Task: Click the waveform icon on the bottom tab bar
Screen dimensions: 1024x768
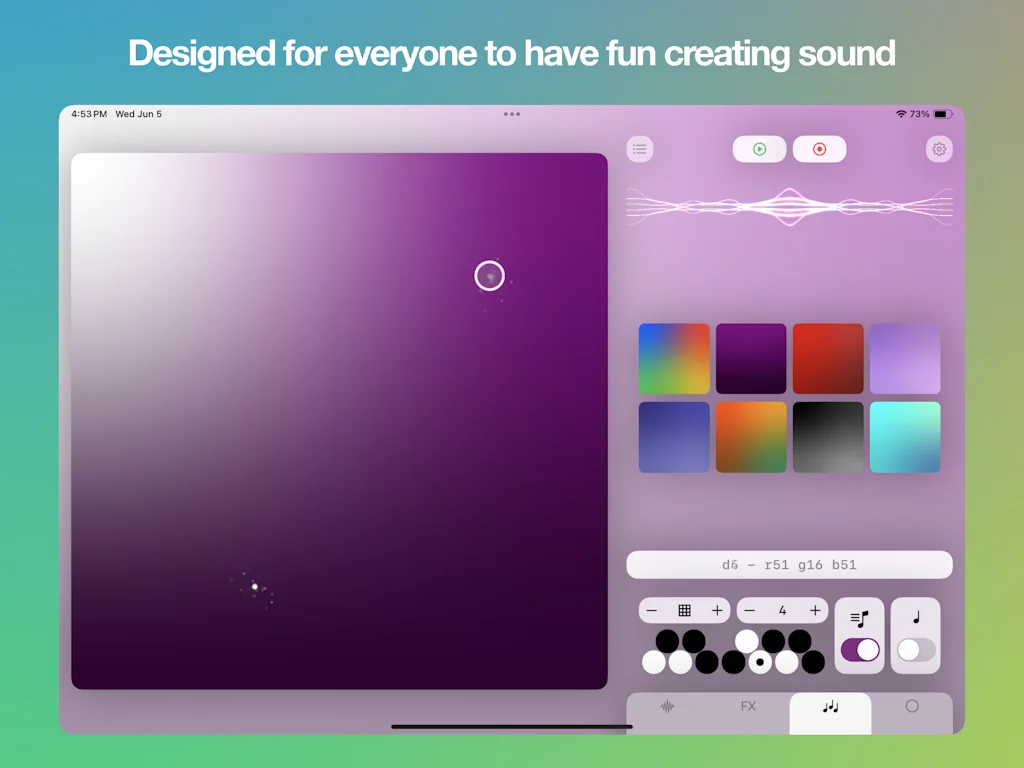Action: click(665, 706)
